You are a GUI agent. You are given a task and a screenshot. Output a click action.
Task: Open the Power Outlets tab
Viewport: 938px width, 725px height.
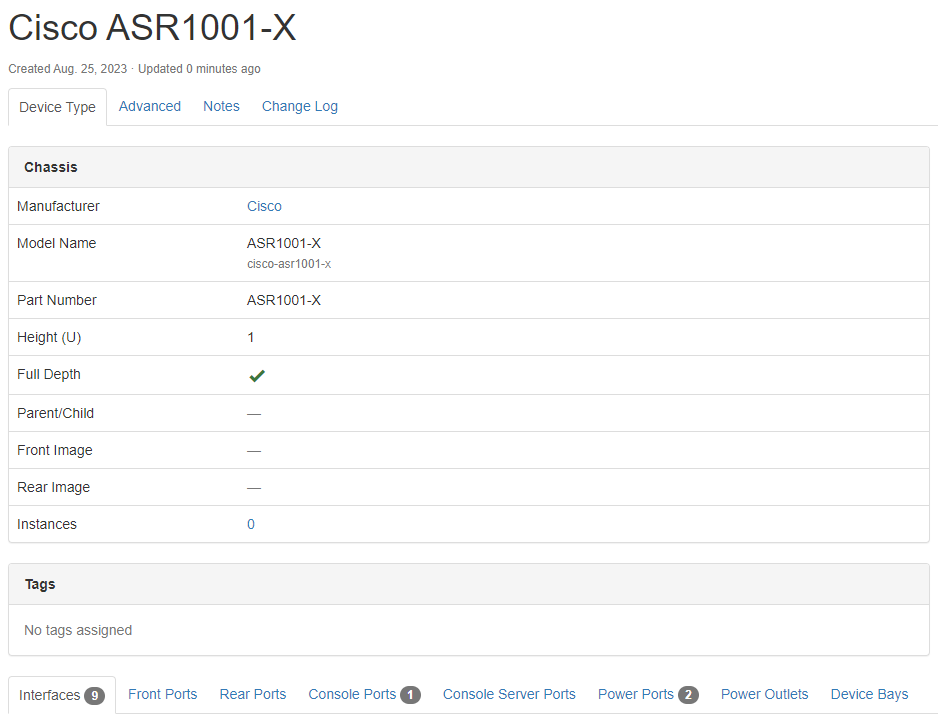(764, 694)
